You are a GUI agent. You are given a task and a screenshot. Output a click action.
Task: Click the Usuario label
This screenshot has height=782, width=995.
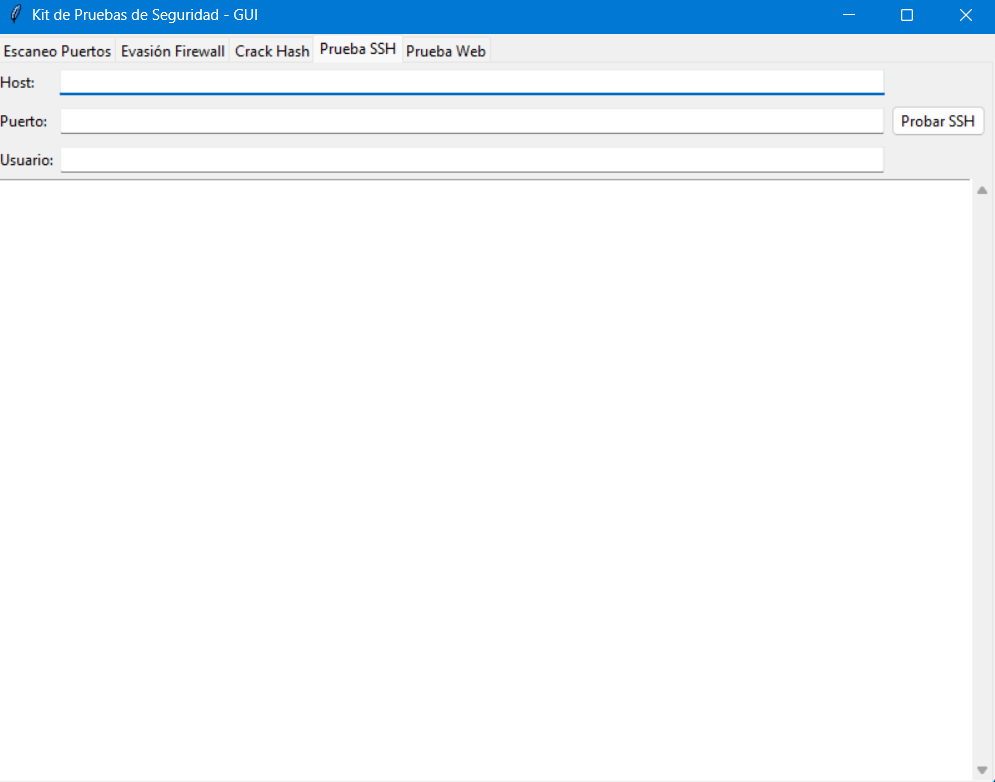pos(28,159)
